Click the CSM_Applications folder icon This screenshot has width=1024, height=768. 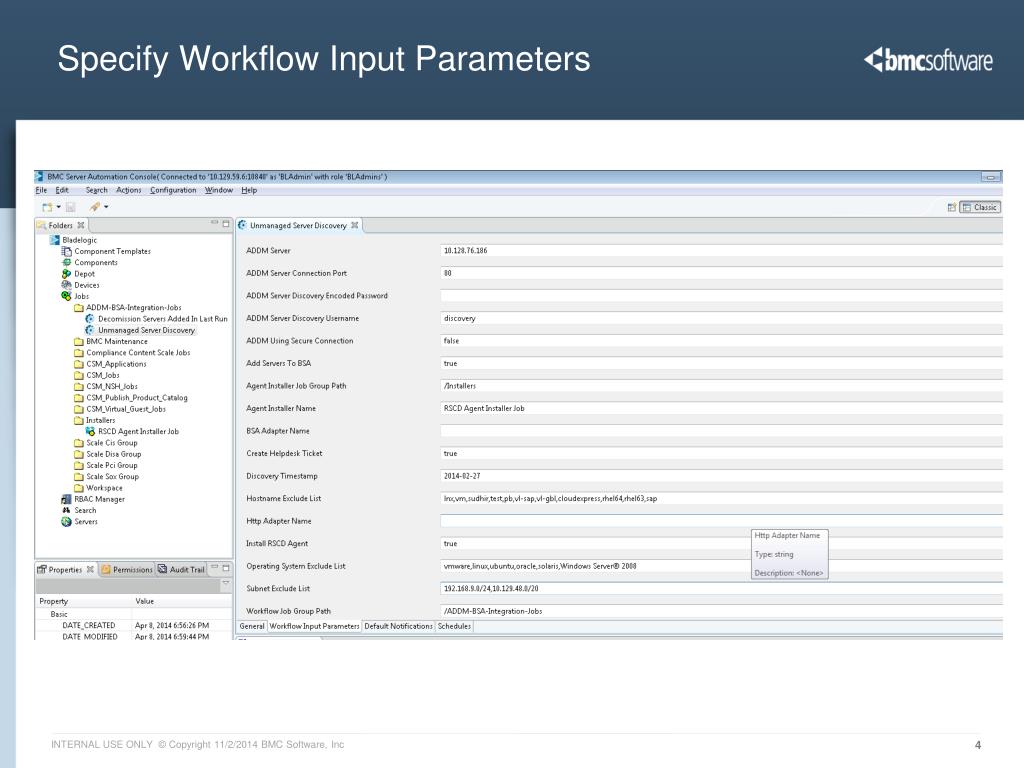(78, 364)
